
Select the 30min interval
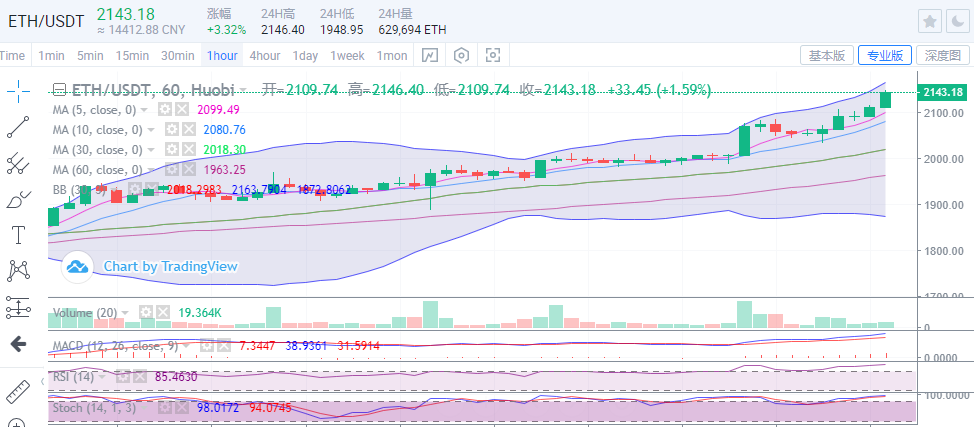click(178, 55)
